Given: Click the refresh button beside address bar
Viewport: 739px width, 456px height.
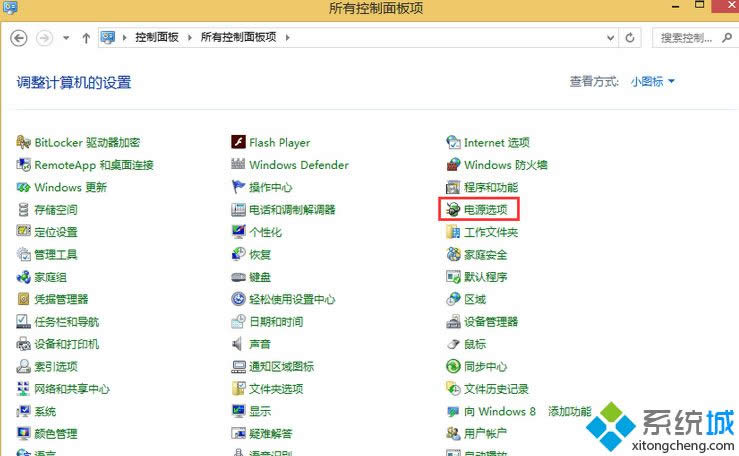Looking at the screenshot, I should click(x=631, y=37).
